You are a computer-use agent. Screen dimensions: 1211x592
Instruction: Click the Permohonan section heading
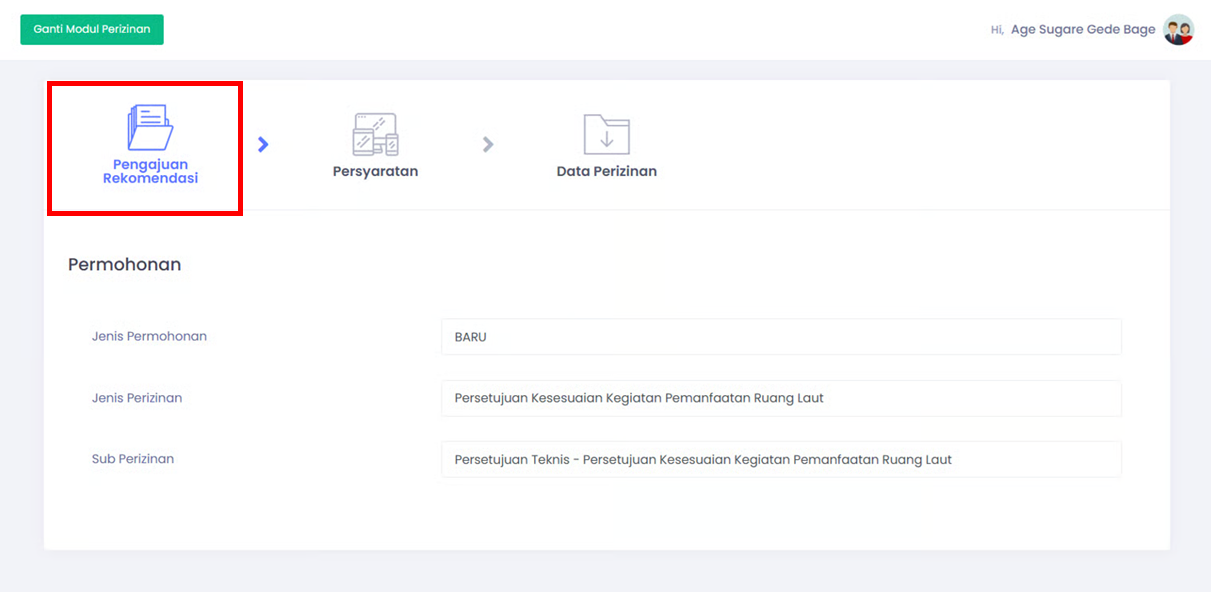124,265
